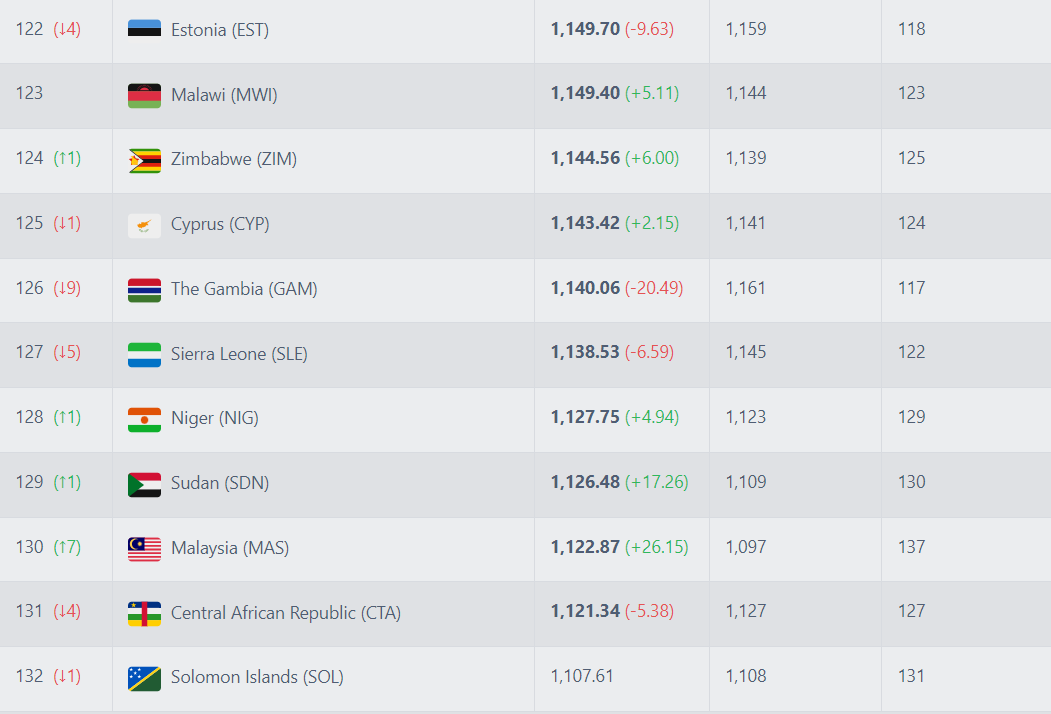This screenshot has height=714, width=1051.
Task: Click The Gambia flag icon
Action: 144,290
